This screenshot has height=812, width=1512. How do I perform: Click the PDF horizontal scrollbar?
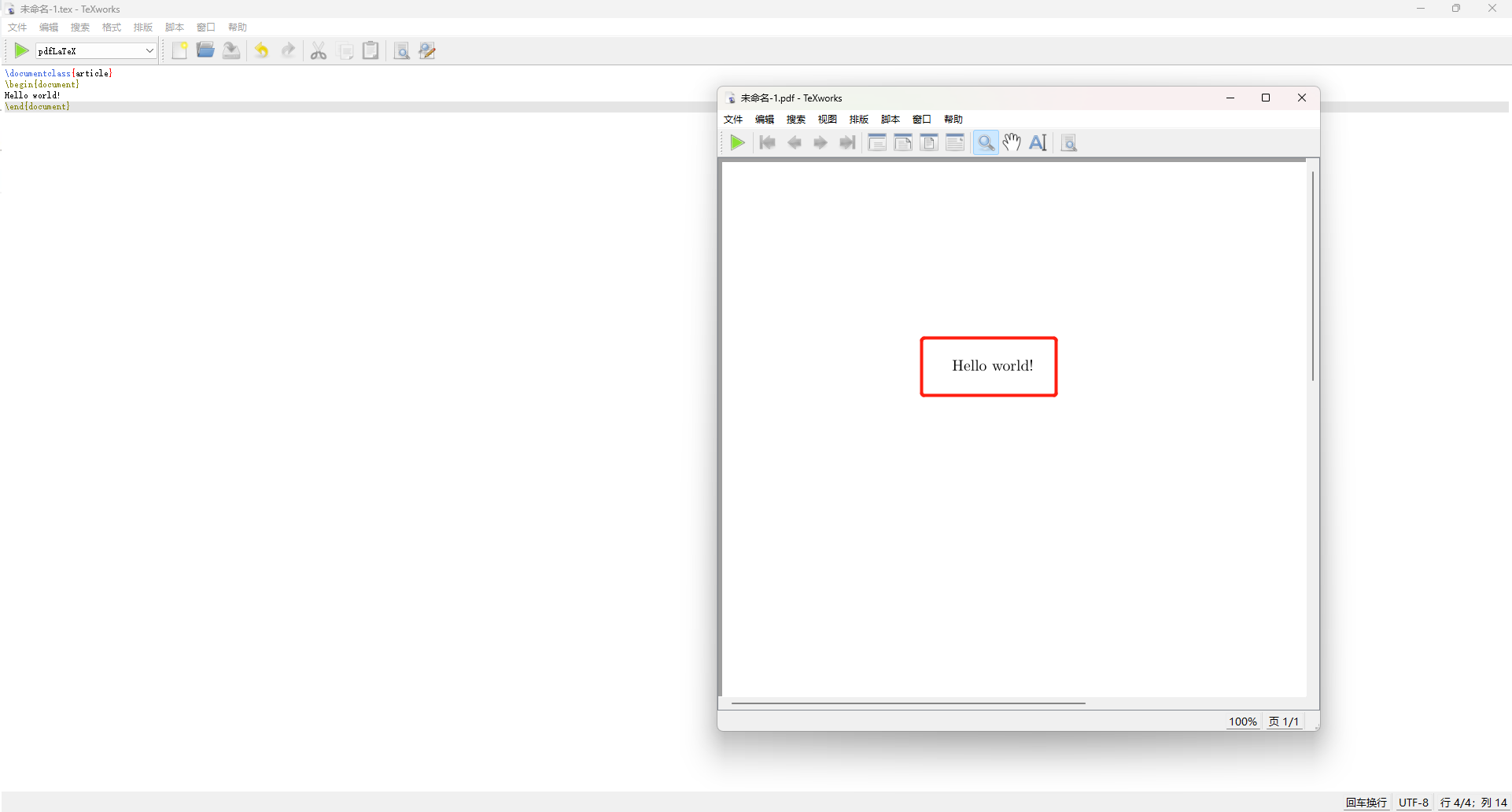pos(909,703)
